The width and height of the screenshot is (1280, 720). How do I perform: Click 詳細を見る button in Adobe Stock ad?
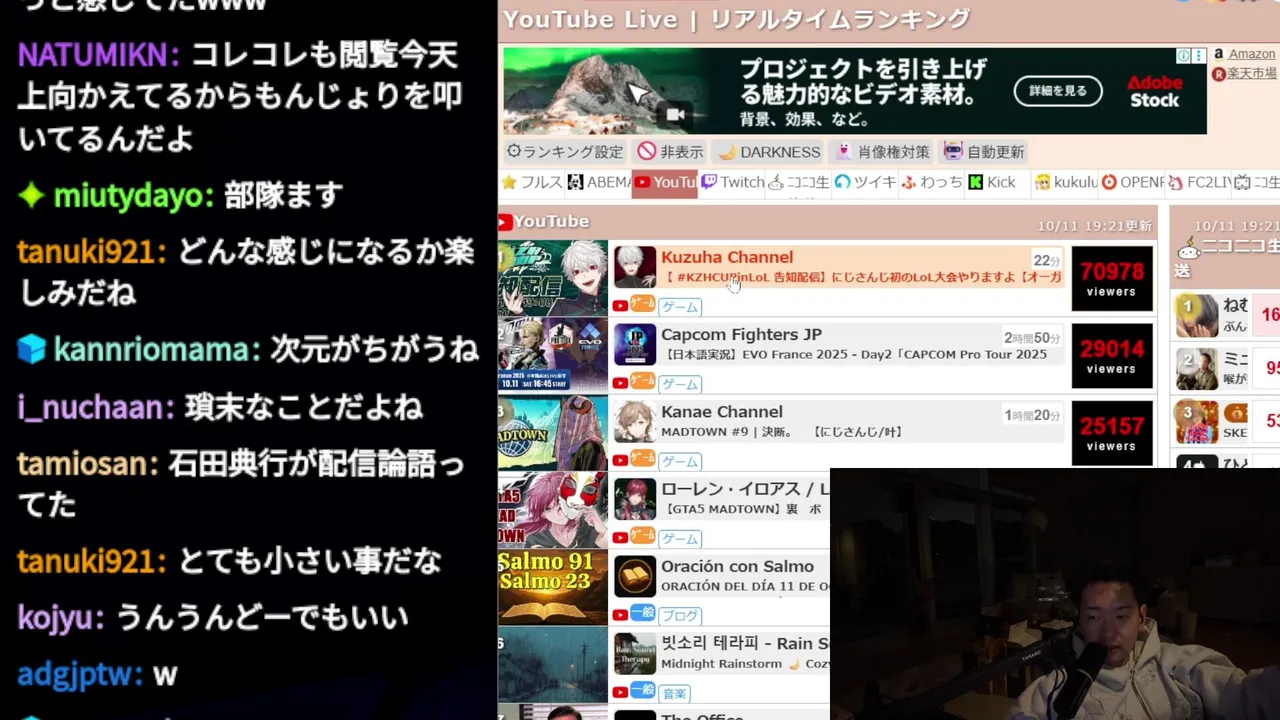click(x=1058, y=91)
